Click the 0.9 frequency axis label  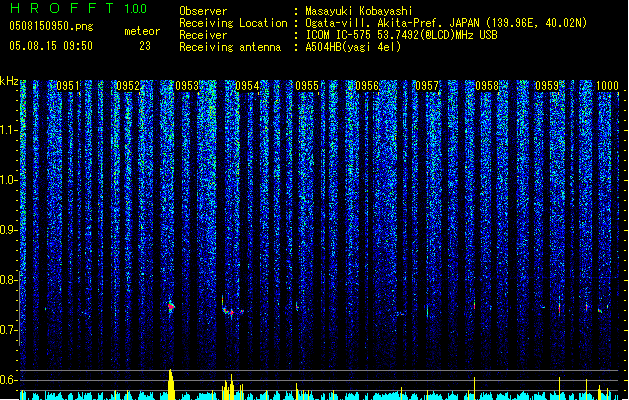[x=9, y=230]
